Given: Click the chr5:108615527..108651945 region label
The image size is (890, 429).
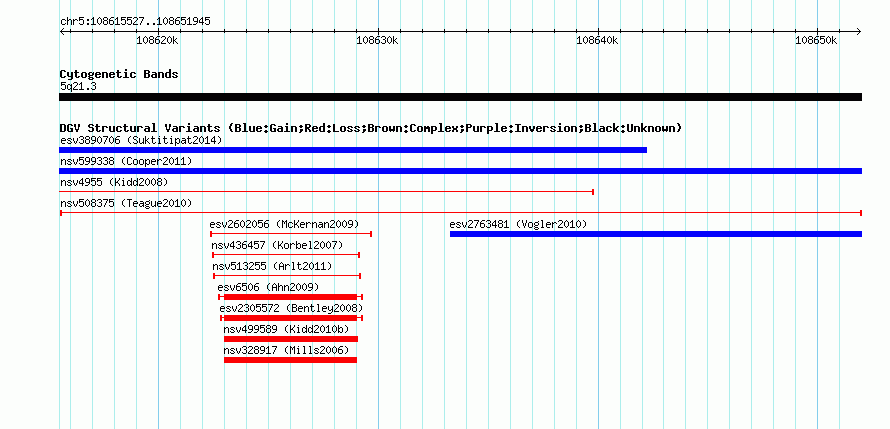Looking at the screenshot, I should point(136,22).
